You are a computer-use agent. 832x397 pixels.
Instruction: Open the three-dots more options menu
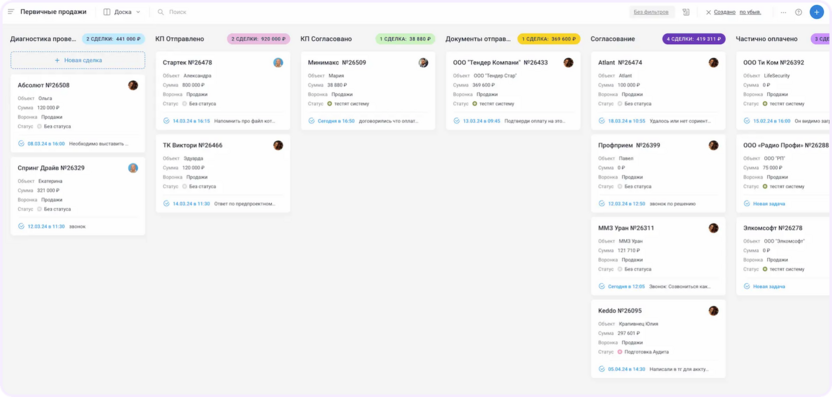pyautogui.click(x=783, y=12)
